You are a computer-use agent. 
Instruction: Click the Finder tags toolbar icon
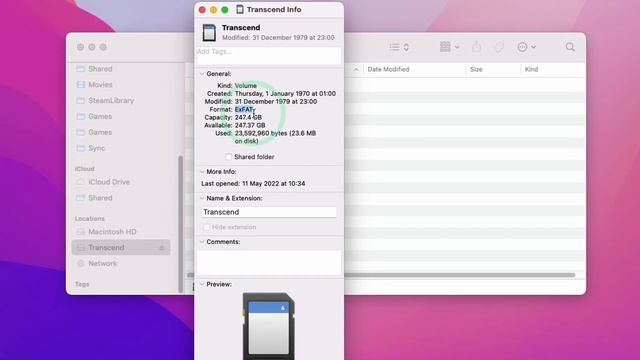[x=499, y=47]
